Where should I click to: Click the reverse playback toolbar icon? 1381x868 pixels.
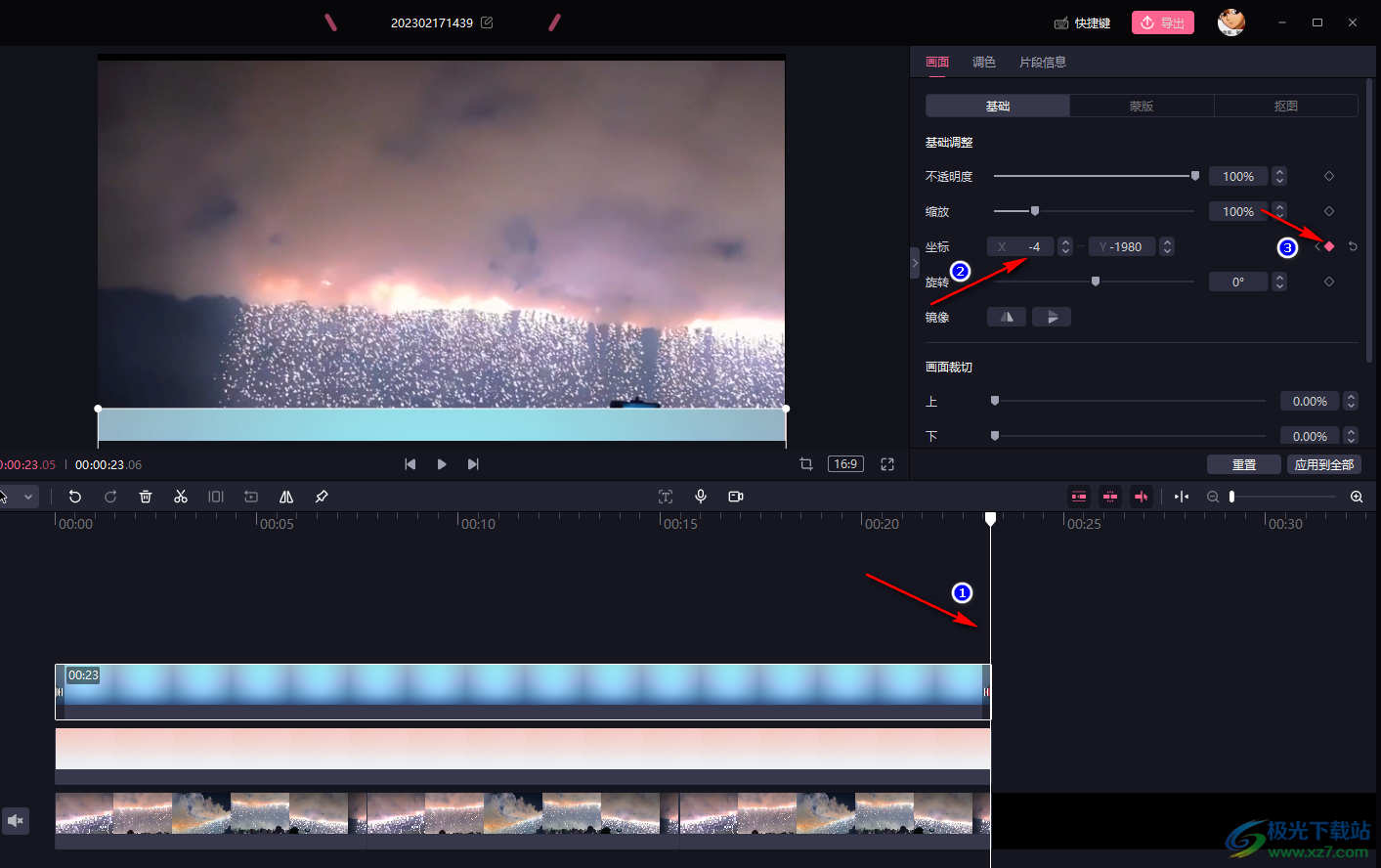(251, 497)
